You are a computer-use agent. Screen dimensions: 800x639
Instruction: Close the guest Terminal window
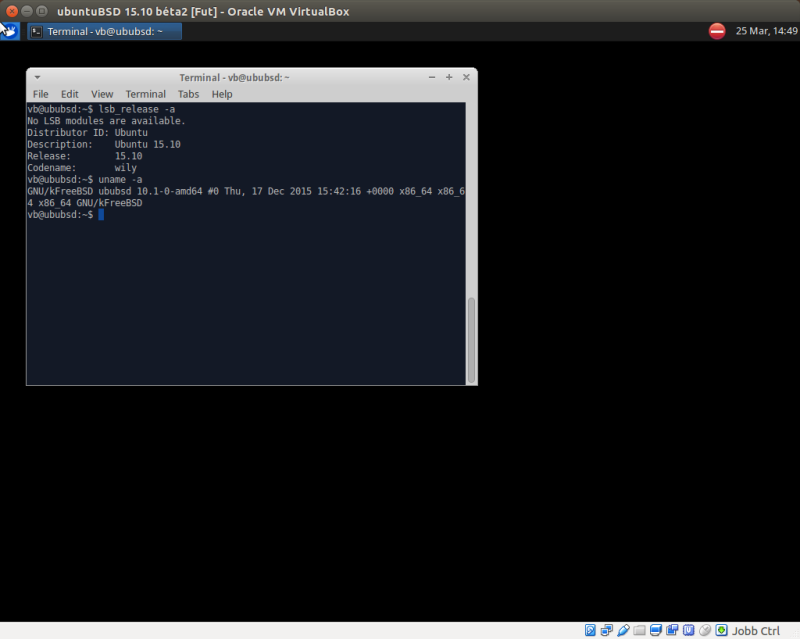point(466,77)
